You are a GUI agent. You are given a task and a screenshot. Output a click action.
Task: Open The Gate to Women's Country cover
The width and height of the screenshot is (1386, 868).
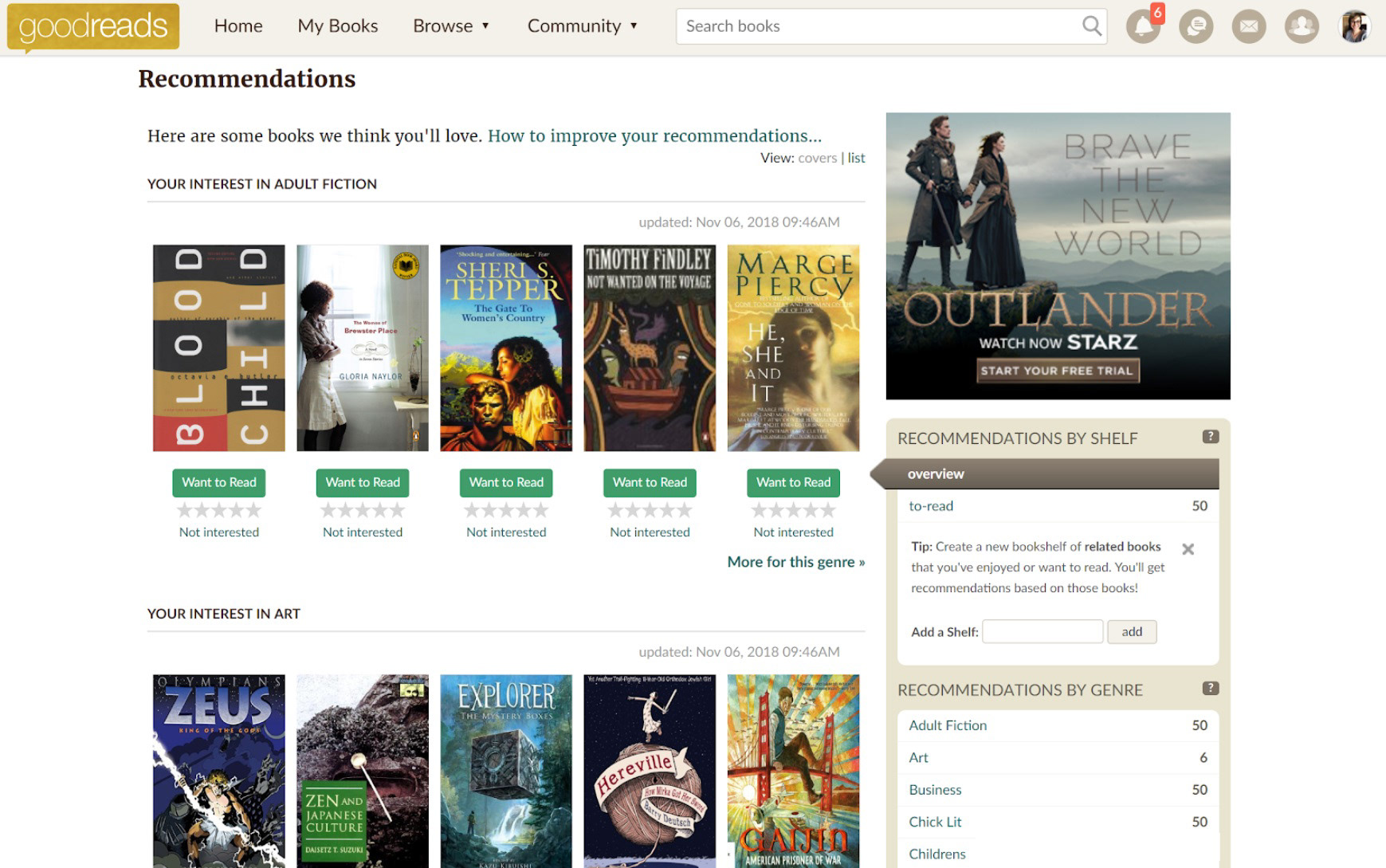click(506, 348)
